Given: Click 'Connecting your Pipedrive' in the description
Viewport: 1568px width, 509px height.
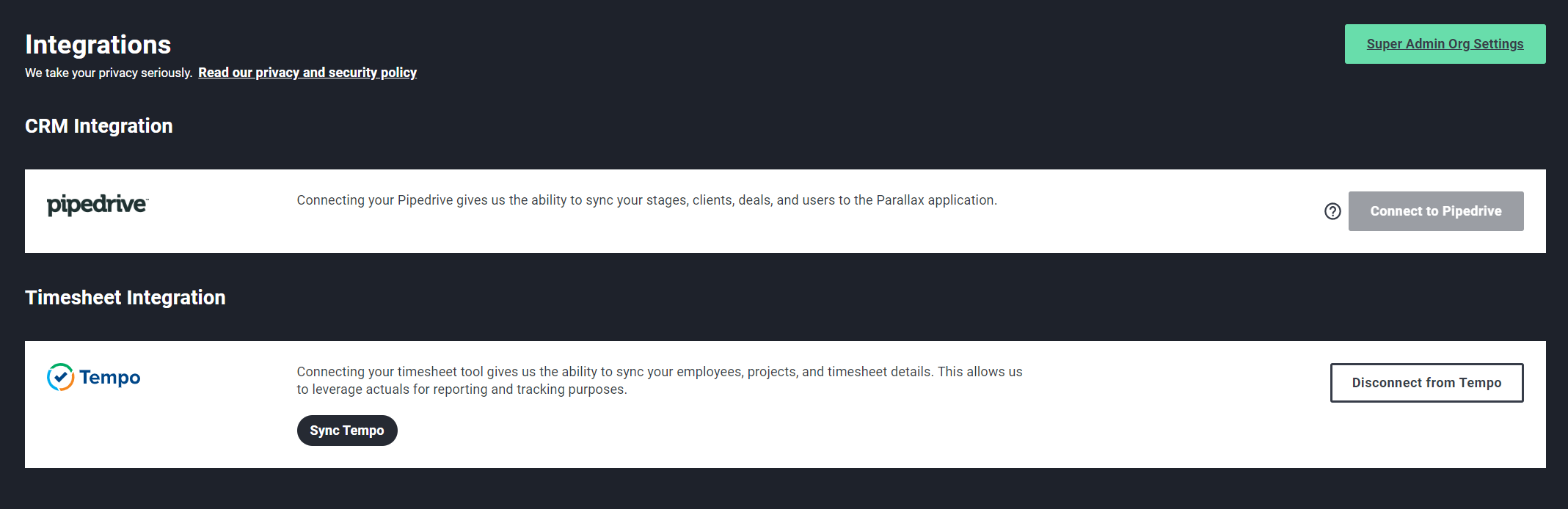Looking at the screenshot, I should click(375, 200).
